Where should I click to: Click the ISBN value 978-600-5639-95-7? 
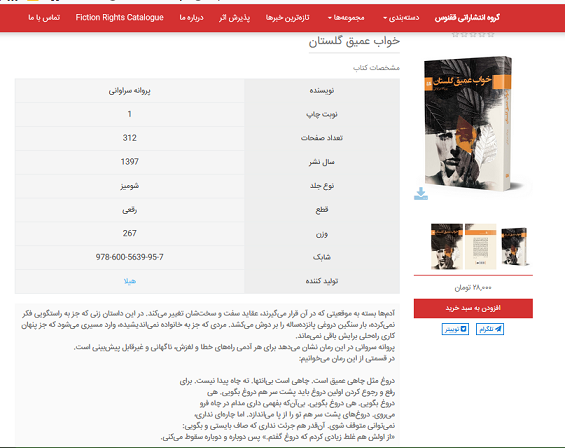(x=129, y=257)
